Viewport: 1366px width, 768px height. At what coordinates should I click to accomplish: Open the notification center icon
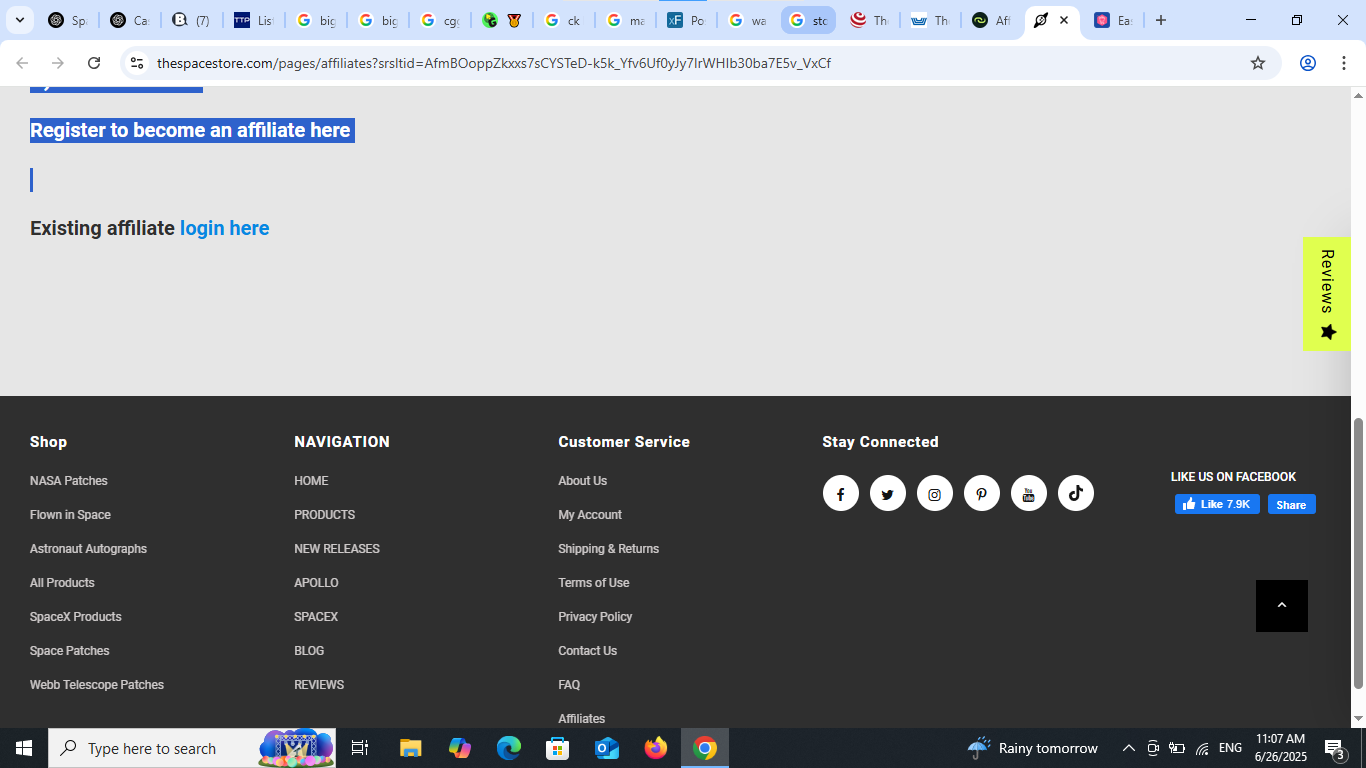click(x=1335, y=748)
